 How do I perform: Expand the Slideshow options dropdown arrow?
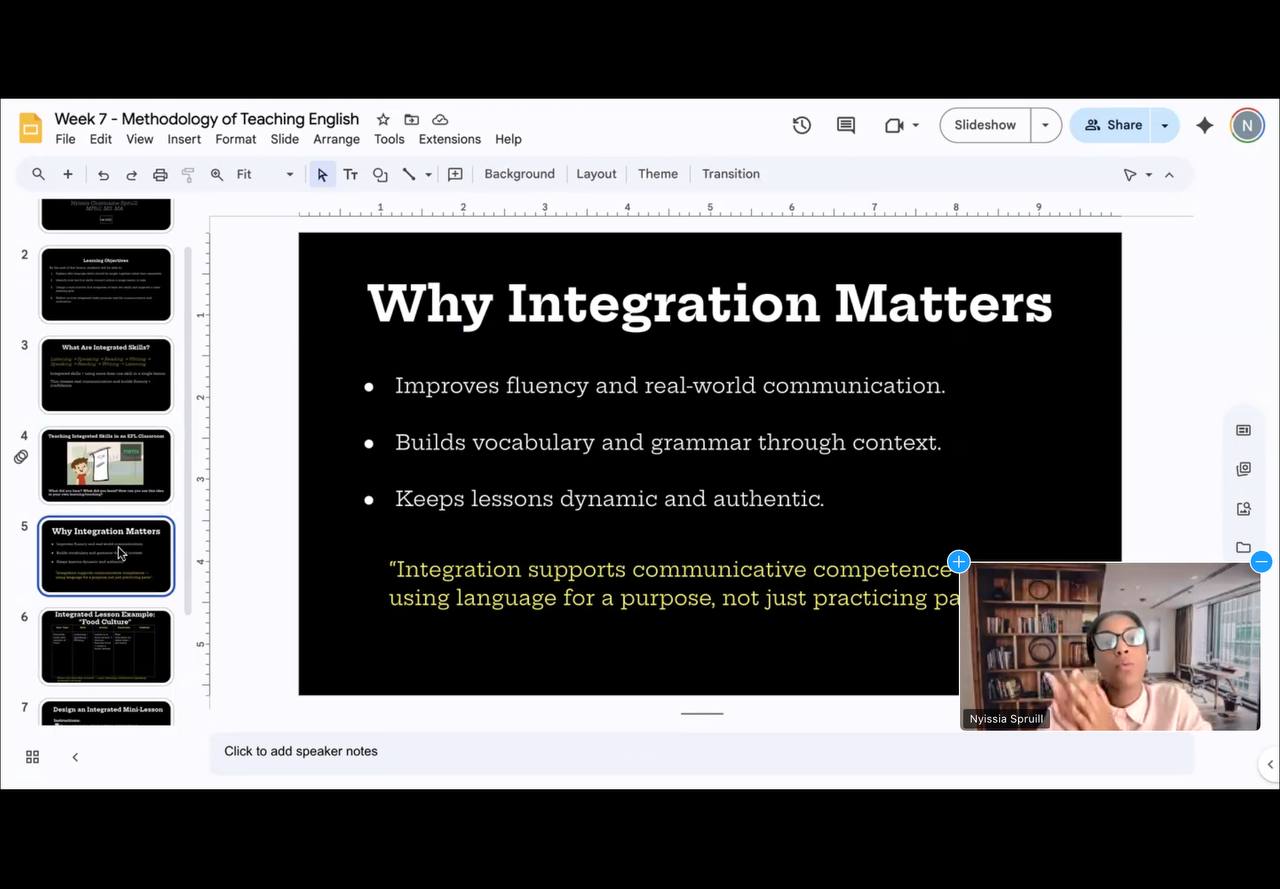pyautogui.click(x=1045, y=125)
